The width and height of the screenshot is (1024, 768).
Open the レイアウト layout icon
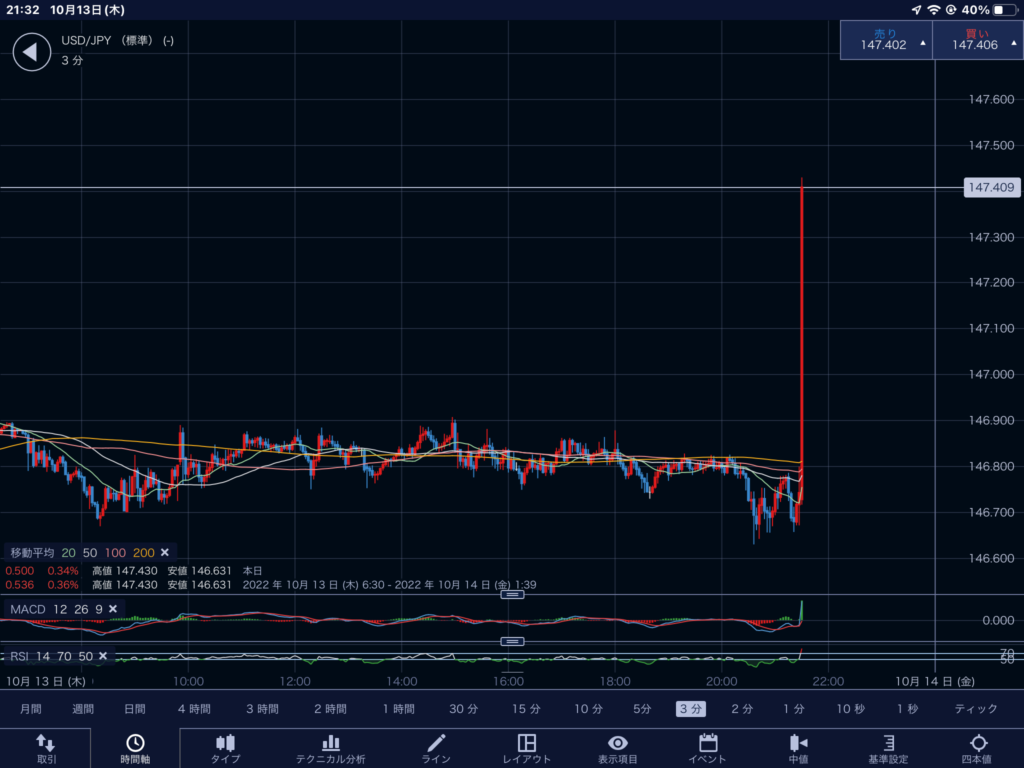[526, 743]
